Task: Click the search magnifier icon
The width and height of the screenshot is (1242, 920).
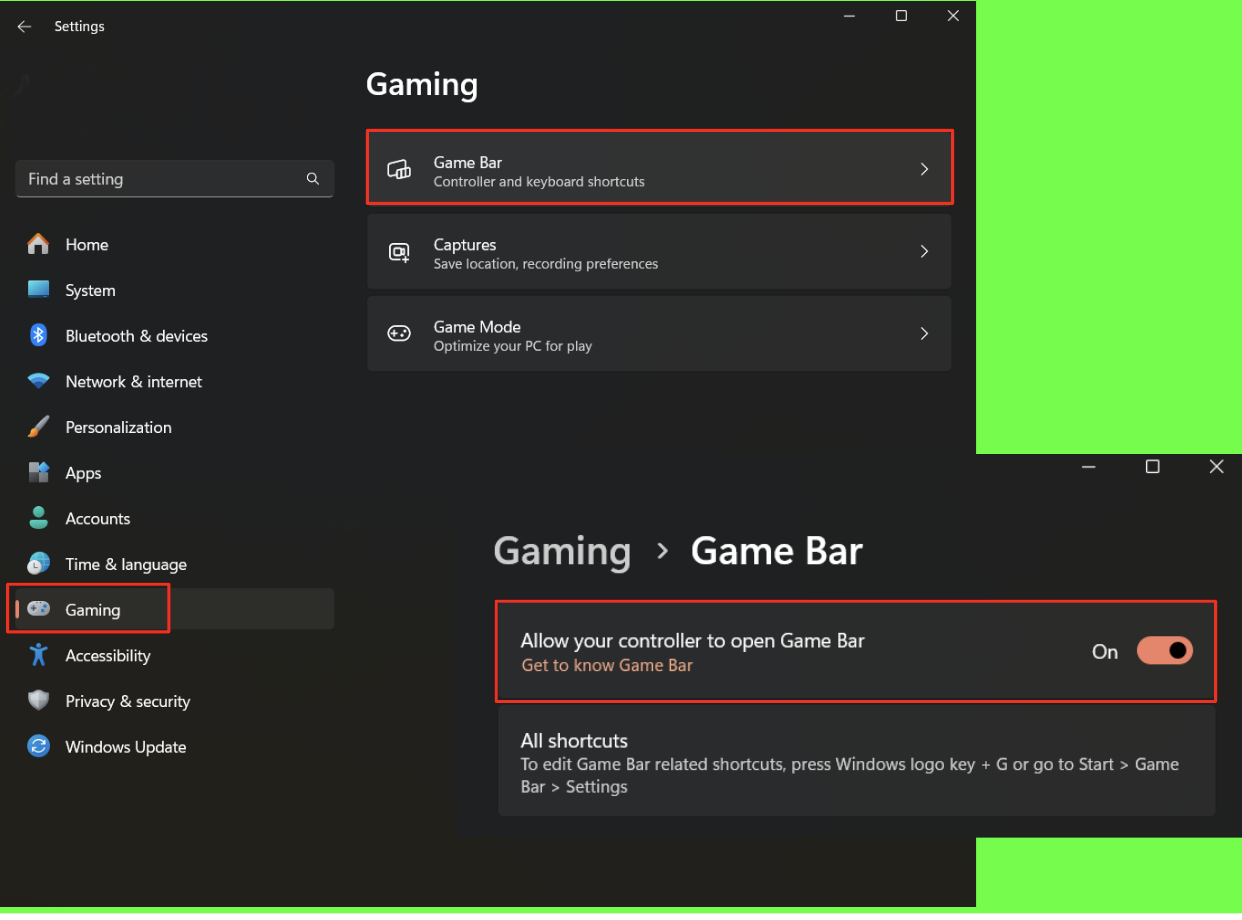Action: click(313, 179)
